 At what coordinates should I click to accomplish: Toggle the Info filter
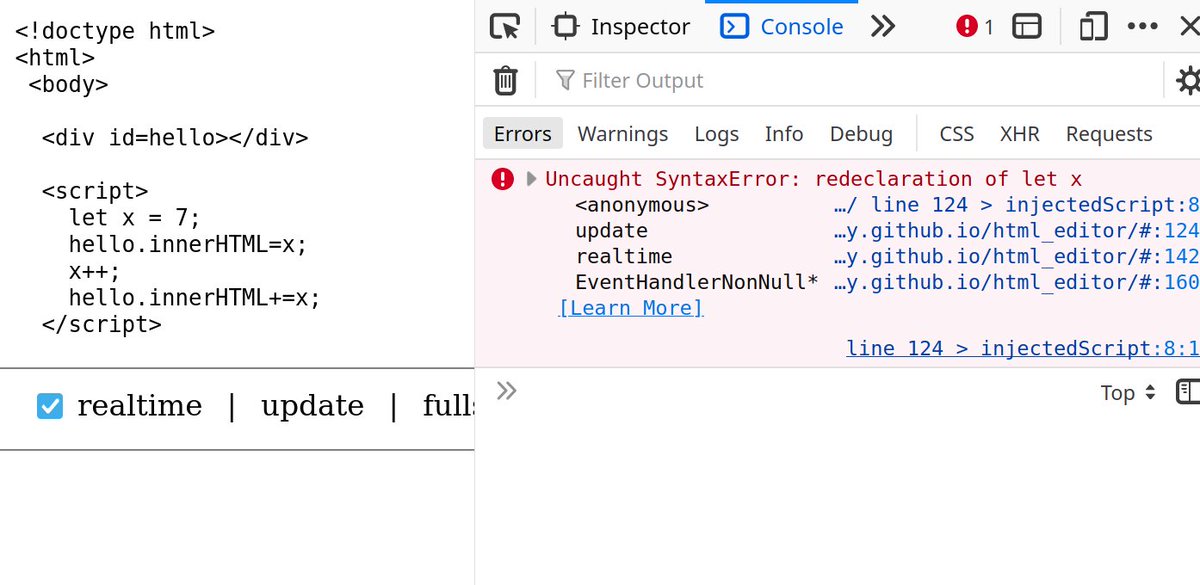[x=784, y=134]
